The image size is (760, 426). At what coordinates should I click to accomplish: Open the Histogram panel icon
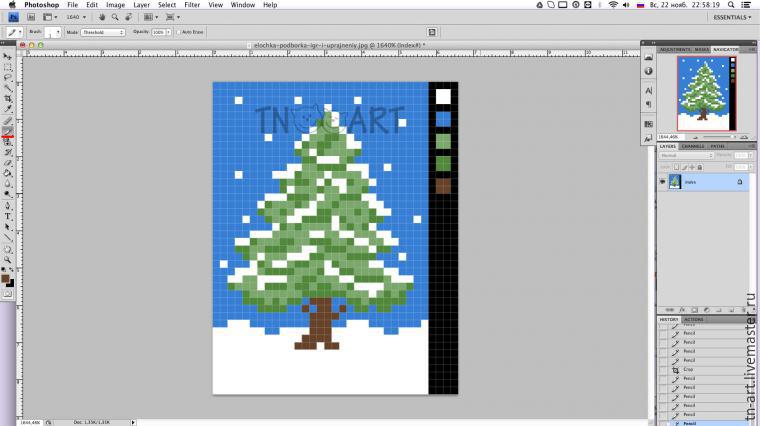click(649, 57)
